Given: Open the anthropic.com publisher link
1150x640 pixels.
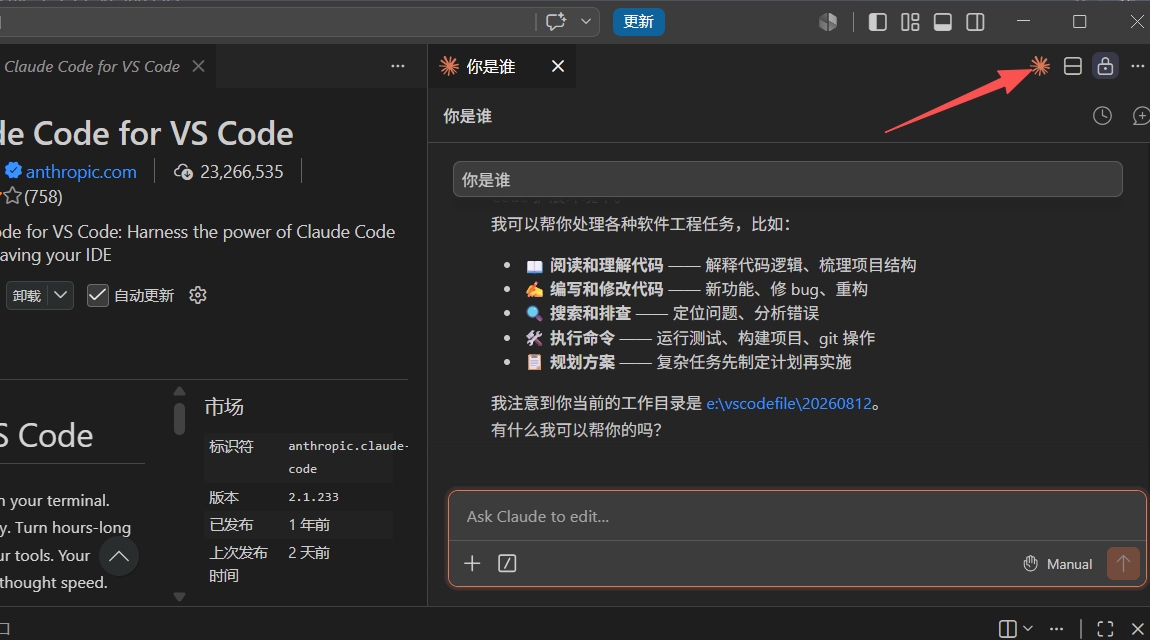Looking at the screenshot, I should coord(81,172).
